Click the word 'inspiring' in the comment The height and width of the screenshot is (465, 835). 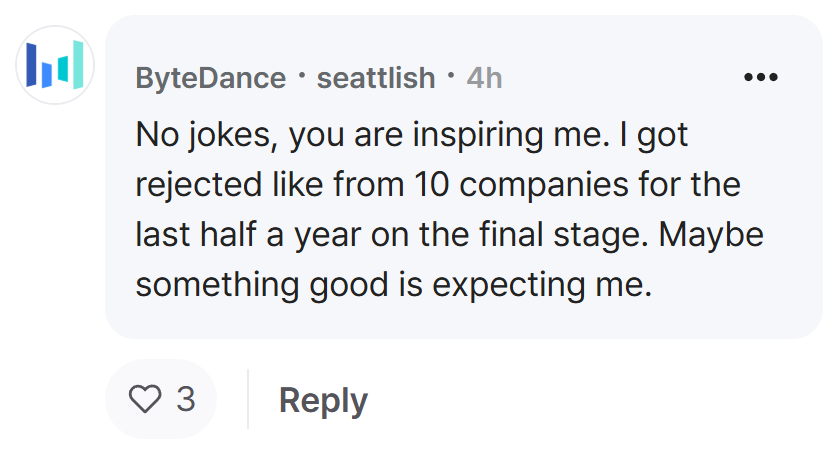pyautogui.click(x=478, y=135)
